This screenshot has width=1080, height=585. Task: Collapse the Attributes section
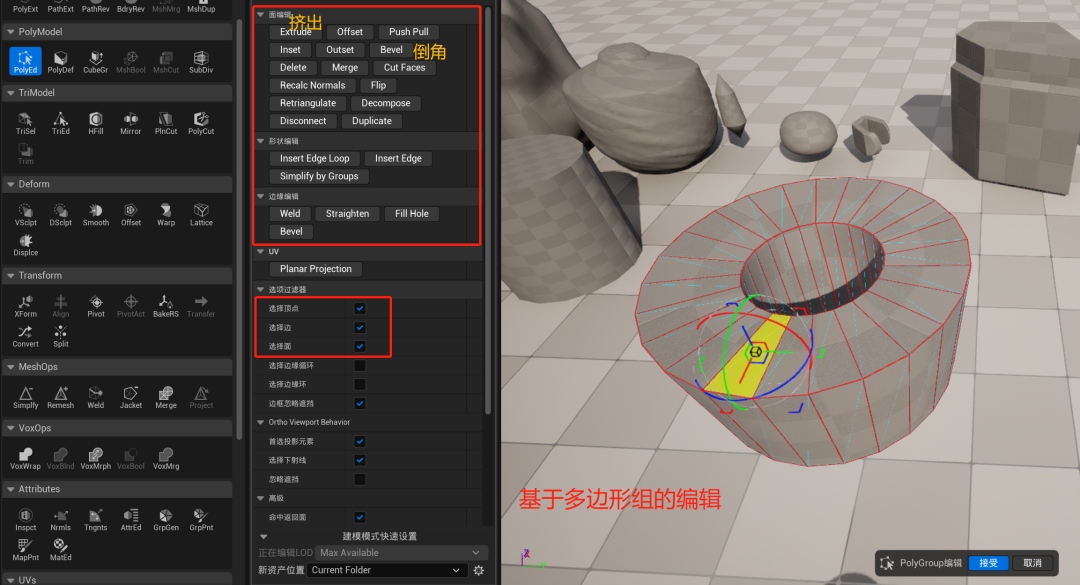(x=10, y=489)
